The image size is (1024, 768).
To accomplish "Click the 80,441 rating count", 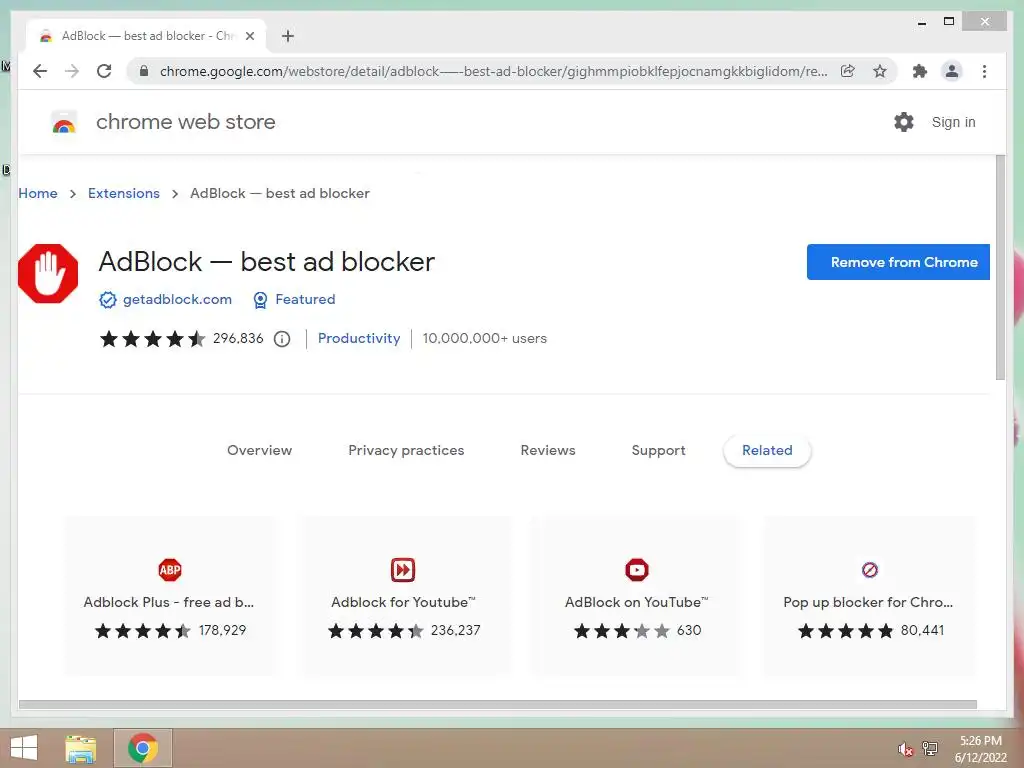I will pos(922,630).
